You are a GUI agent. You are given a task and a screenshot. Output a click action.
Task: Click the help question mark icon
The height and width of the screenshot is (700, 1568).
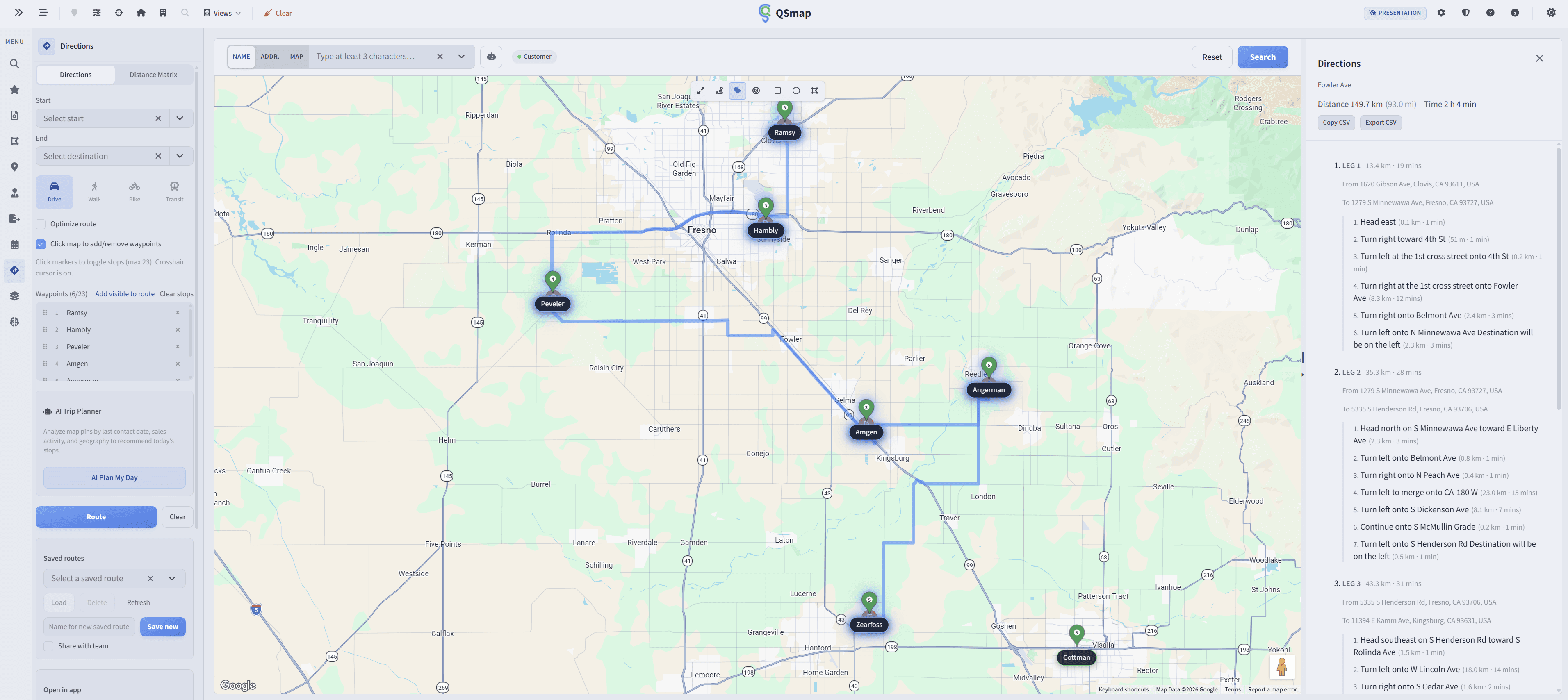[1490, 13]
